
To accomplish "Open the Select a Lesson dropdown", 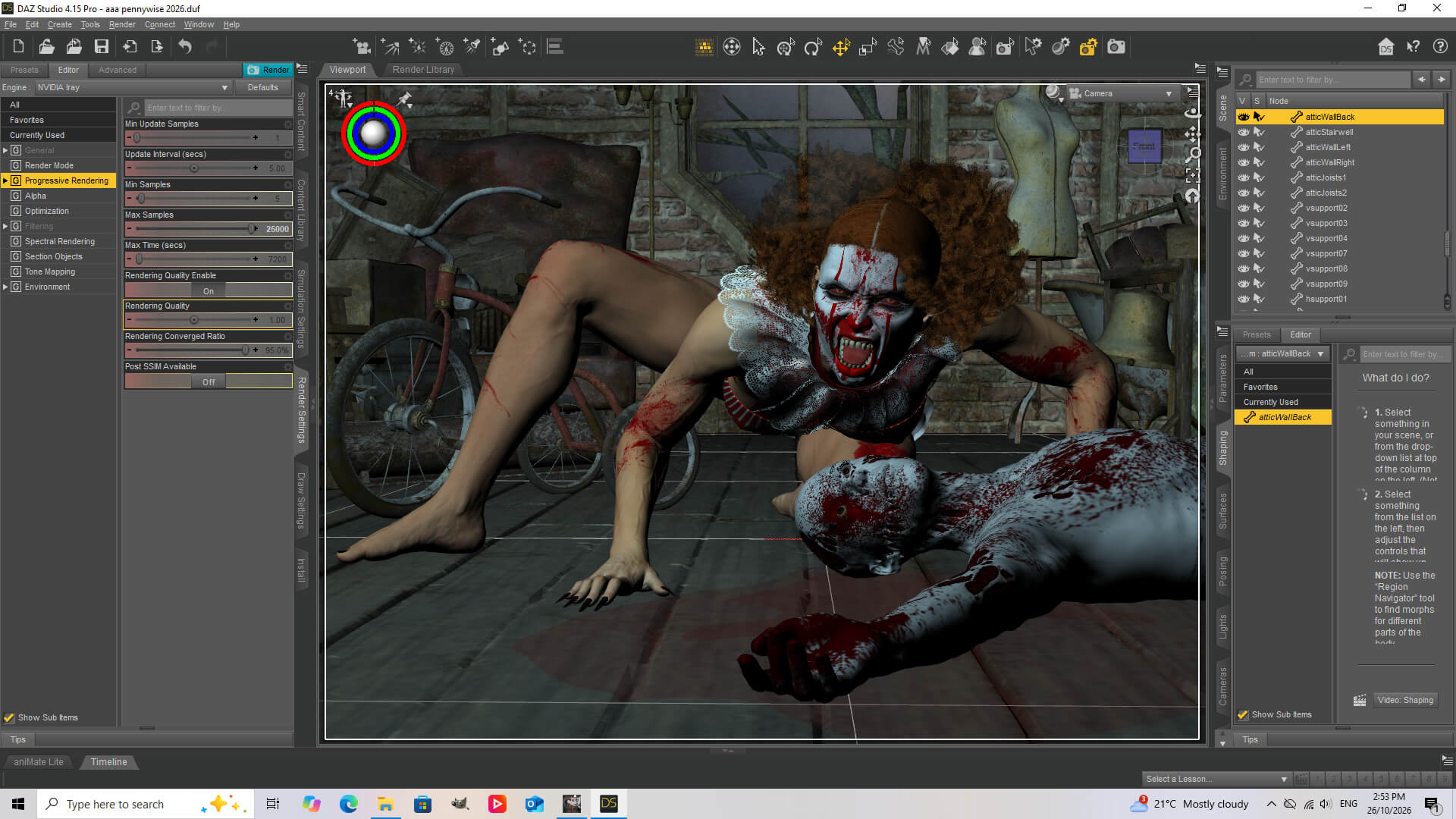I will [x=1216, y=779].
